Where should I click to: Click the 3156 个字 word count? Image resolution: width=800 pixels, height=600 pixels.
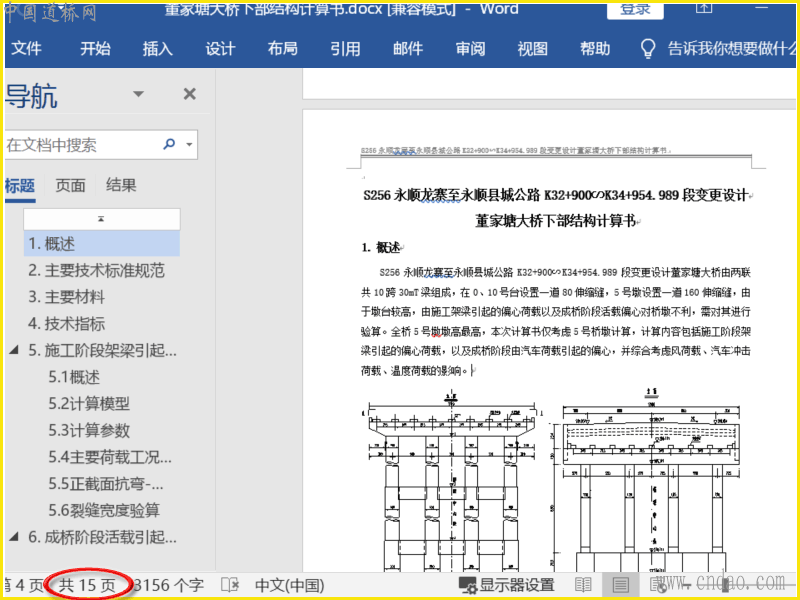coord(168,585)
